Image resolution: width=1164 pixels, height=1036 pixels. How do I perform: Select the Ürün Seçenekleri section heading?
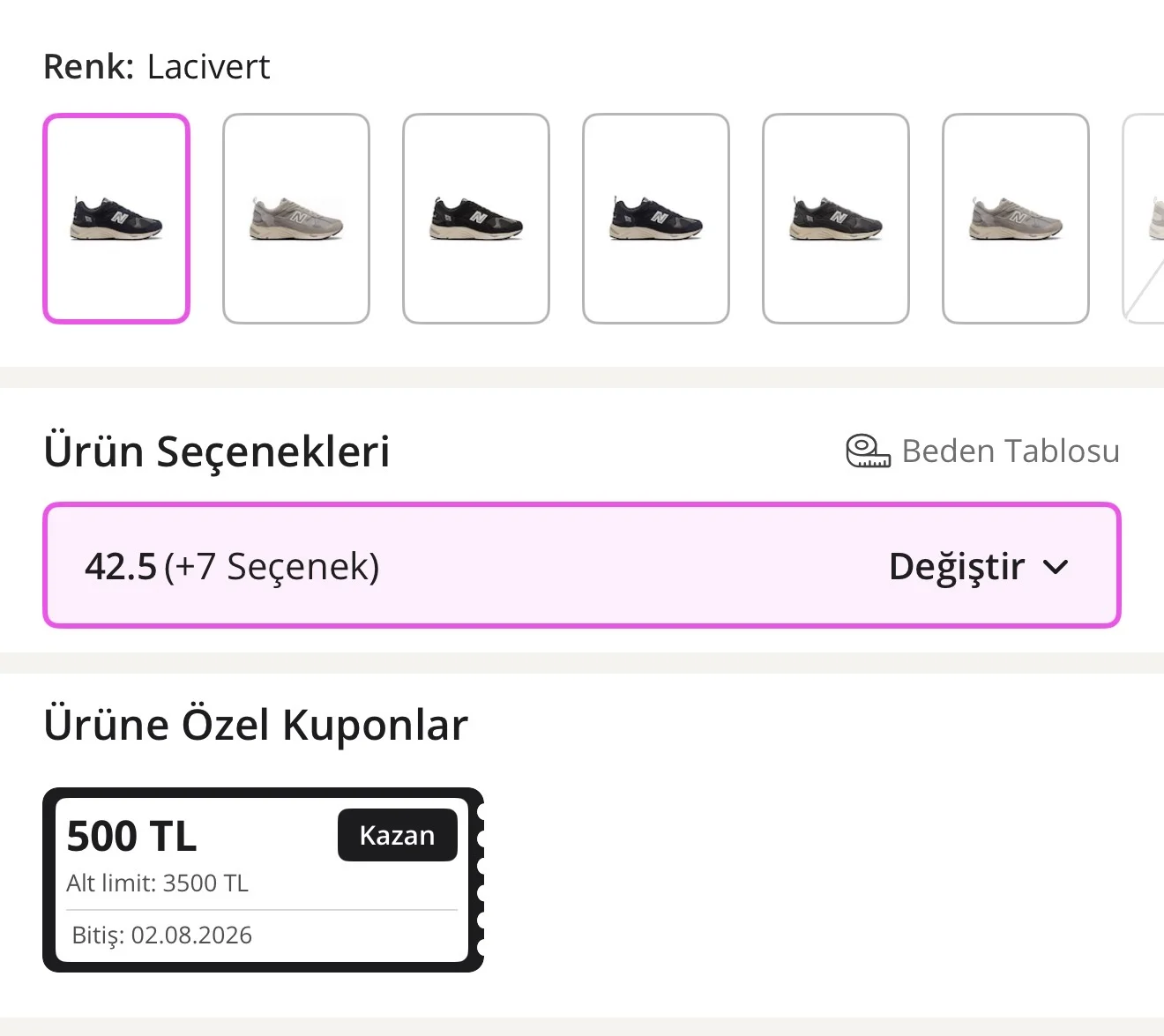(217, 451)
